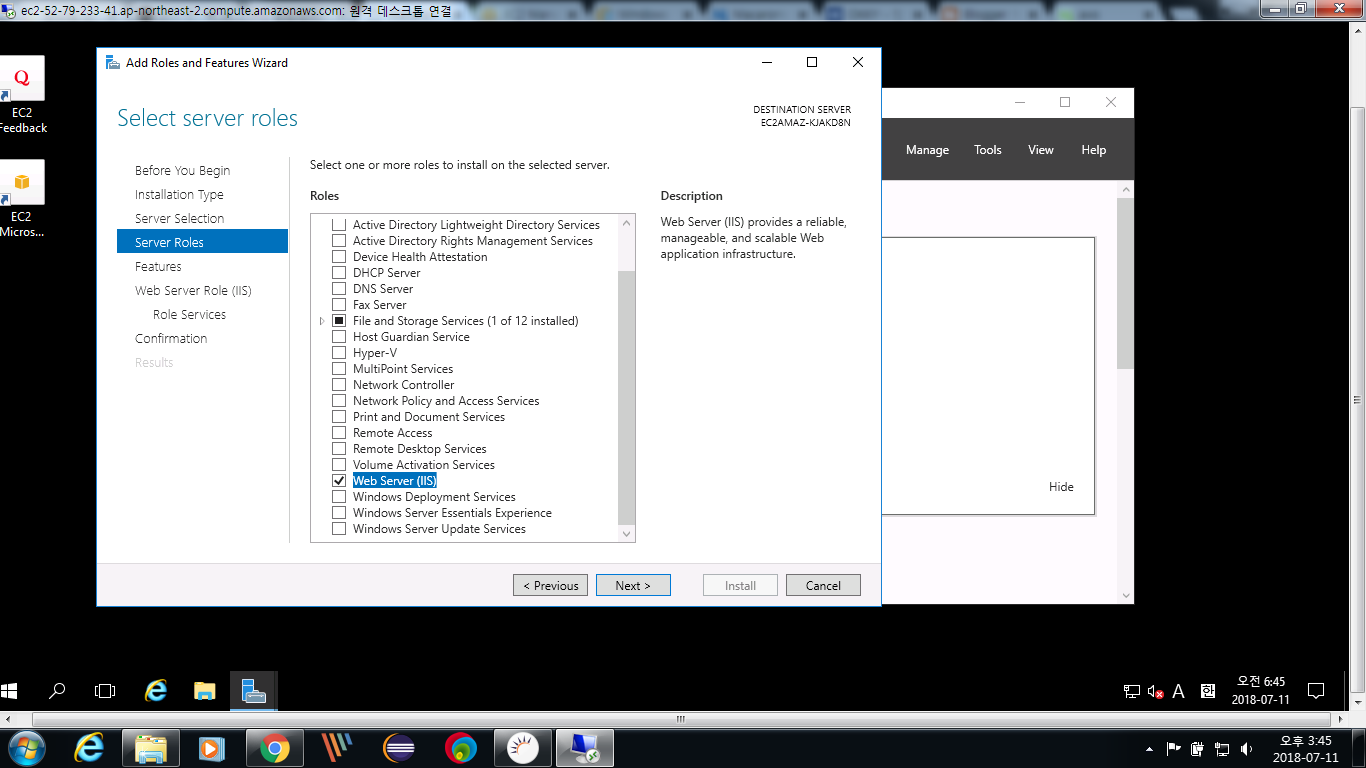Viewport: 1366px width, 768px height.
Task: Click the Previous button
Action: point(550,586)
